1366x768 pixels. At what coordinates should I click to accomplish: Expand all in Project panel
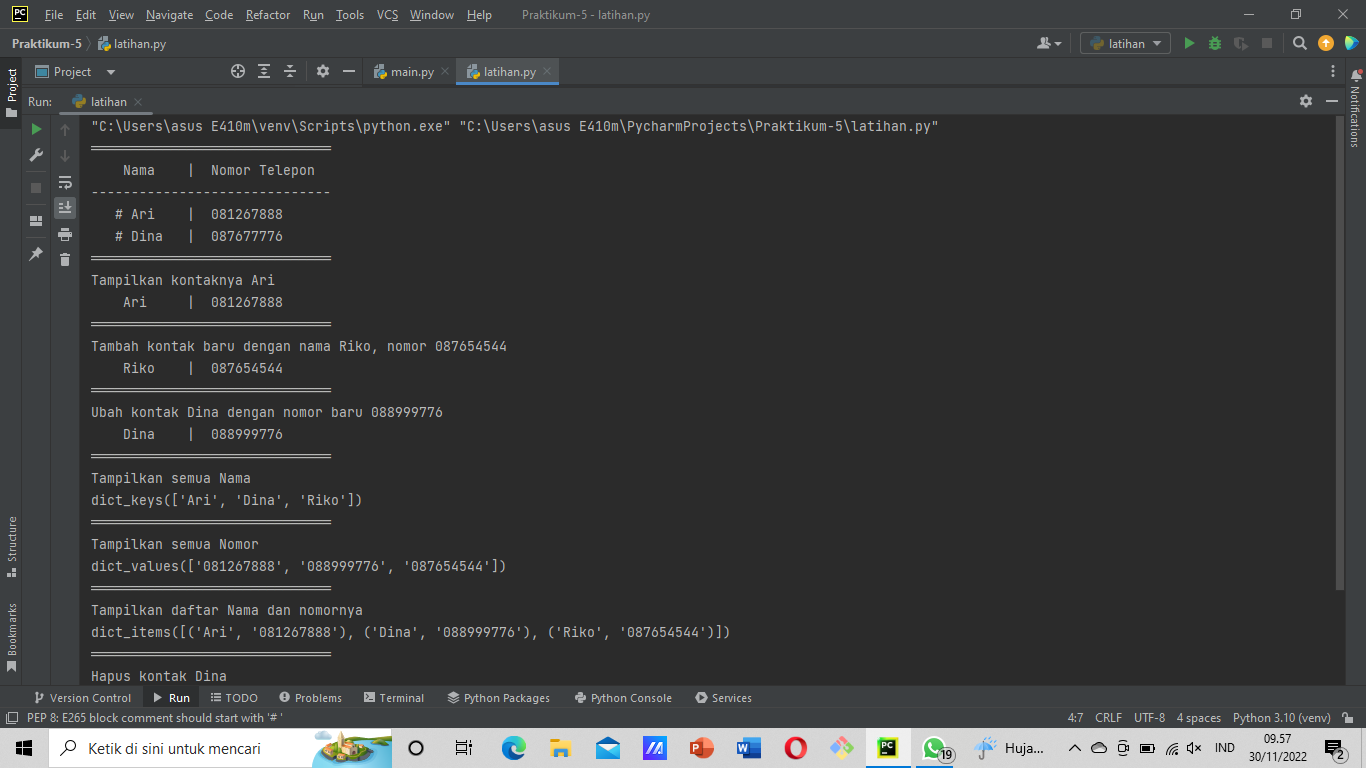[264, 71]
